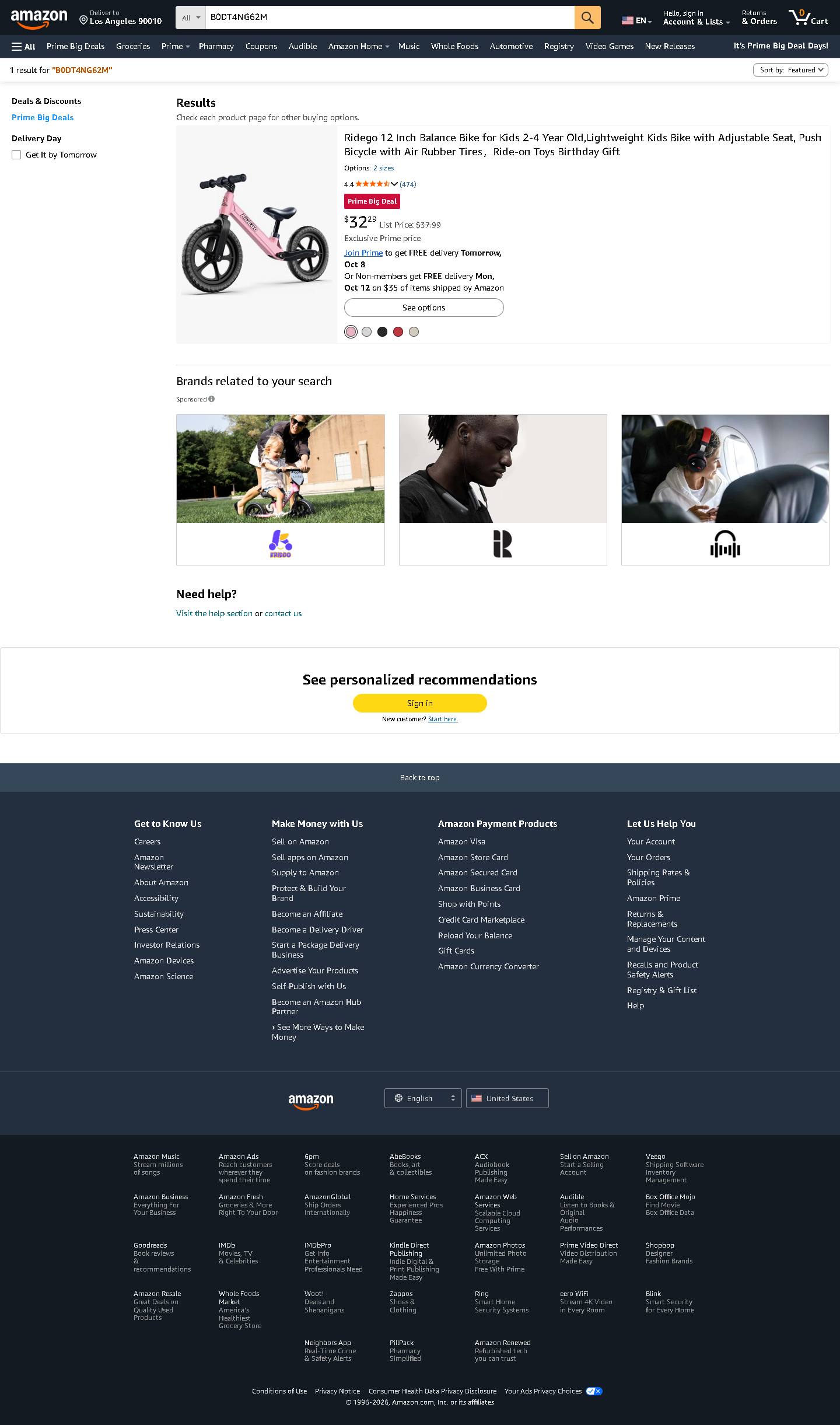Image resolution: width=840 pixels, height=1425 pixels.
Task: Click the US flag language icon
Action: 628,20
